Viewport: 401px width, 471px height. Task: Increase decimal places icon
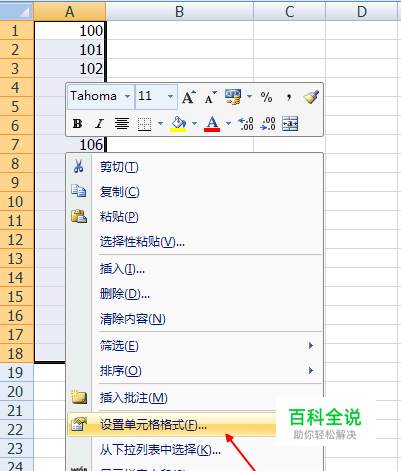pos(246,124)
